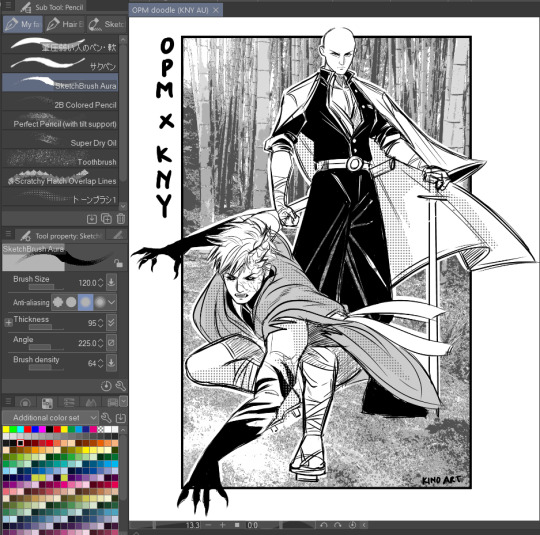Toggle the tool property lock icon
This screenshot has height=535, width=540.
118,263
